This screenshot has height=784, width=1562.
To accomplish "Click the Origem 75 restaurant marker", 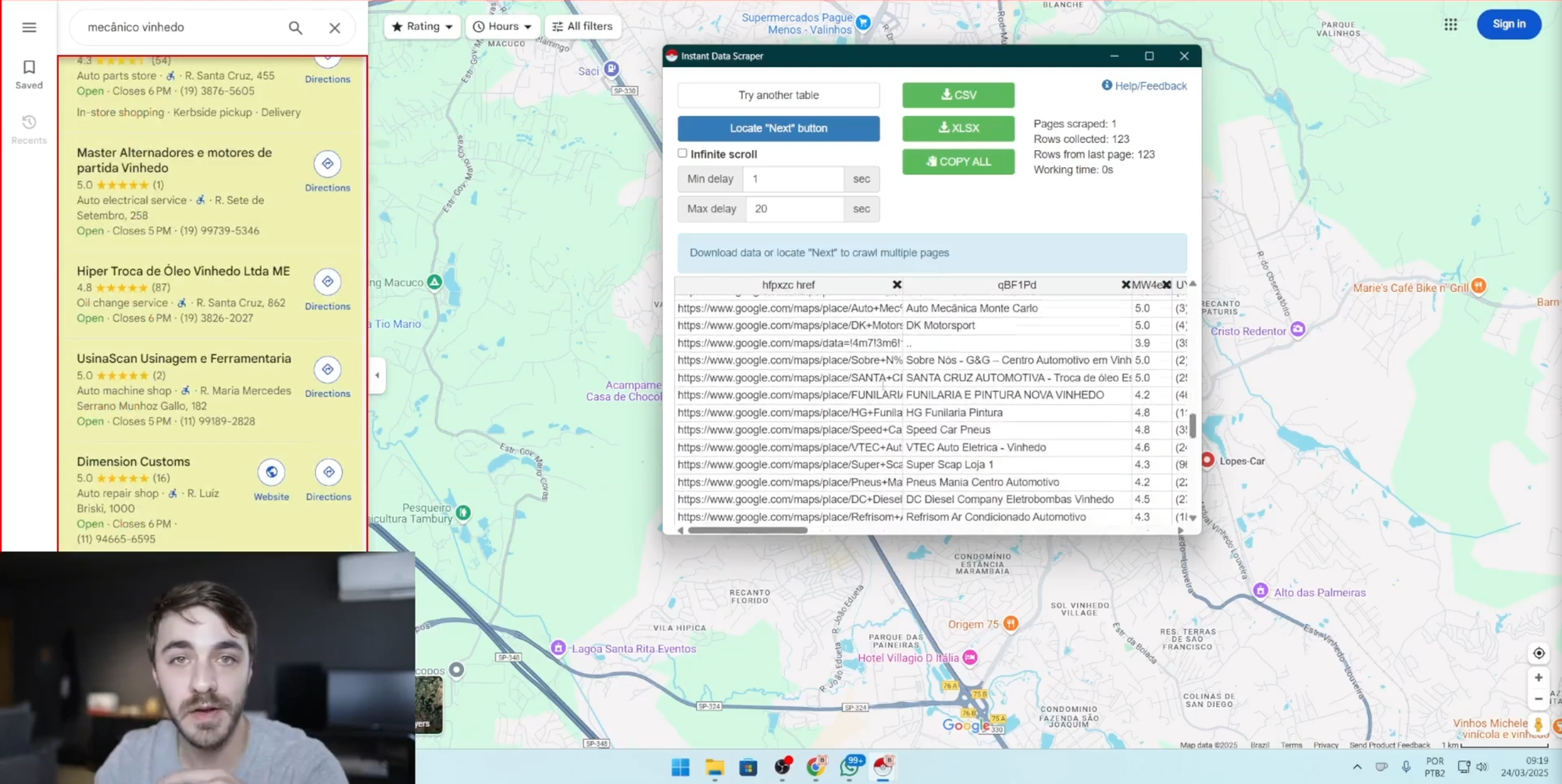I will [x=1011, y=623].
